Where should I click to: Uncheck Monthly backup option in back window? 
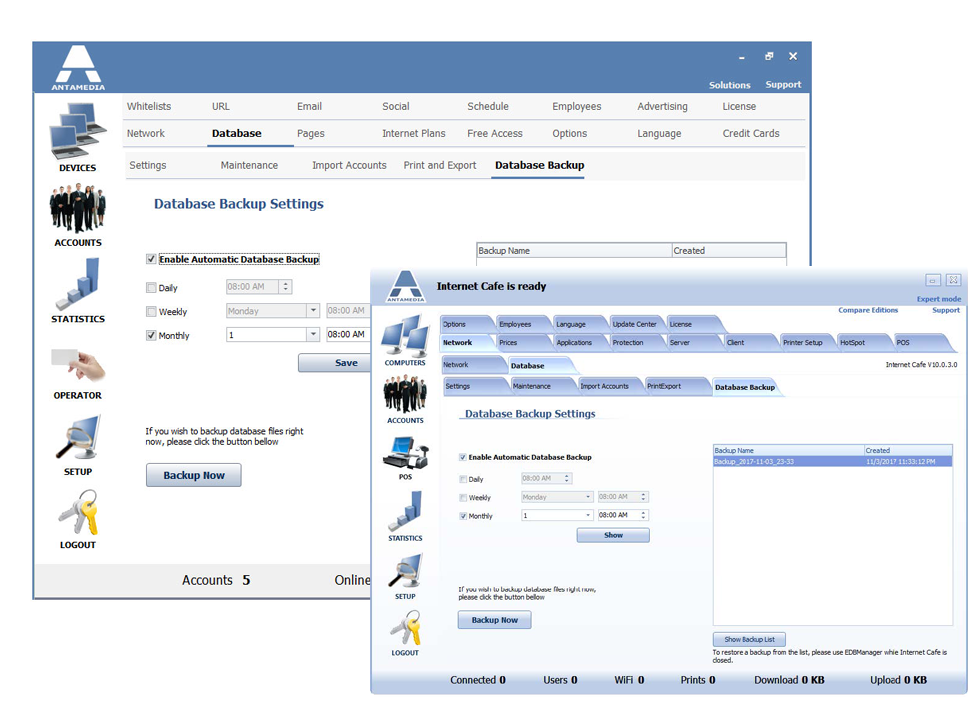pos(151,335)
